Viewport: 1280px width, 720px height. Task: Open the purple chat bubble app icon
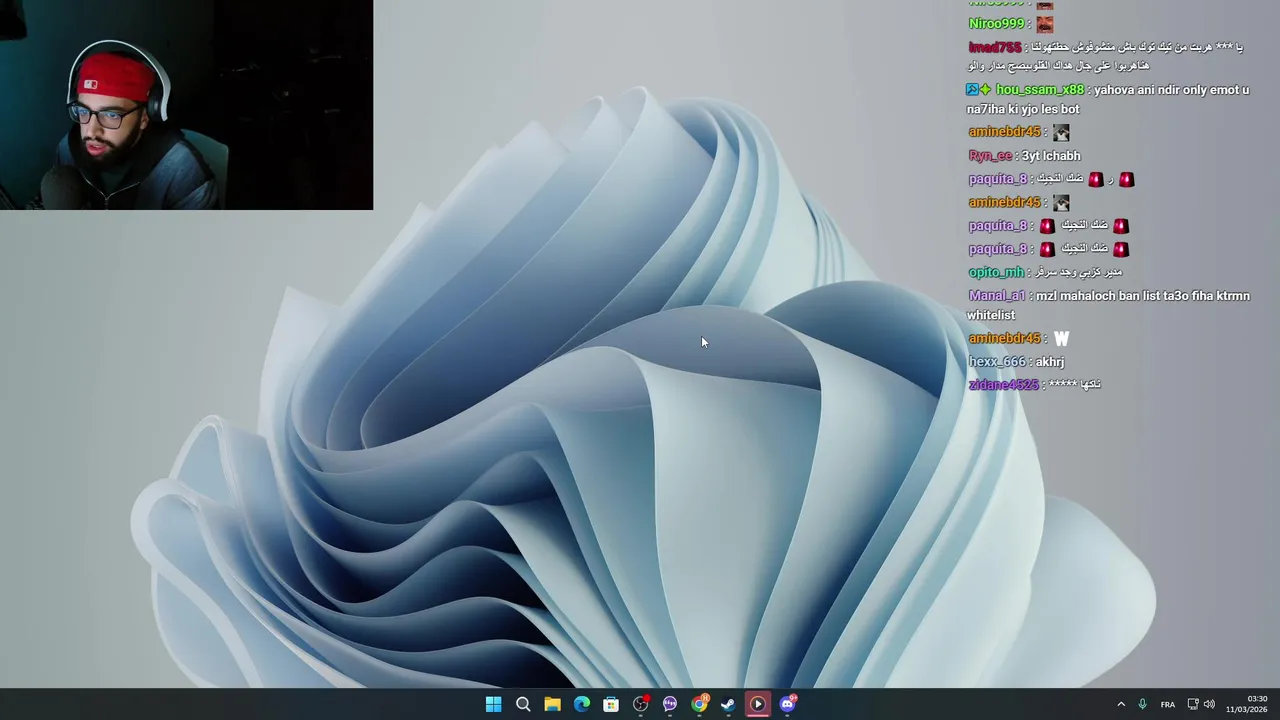(x=670, y=704)
